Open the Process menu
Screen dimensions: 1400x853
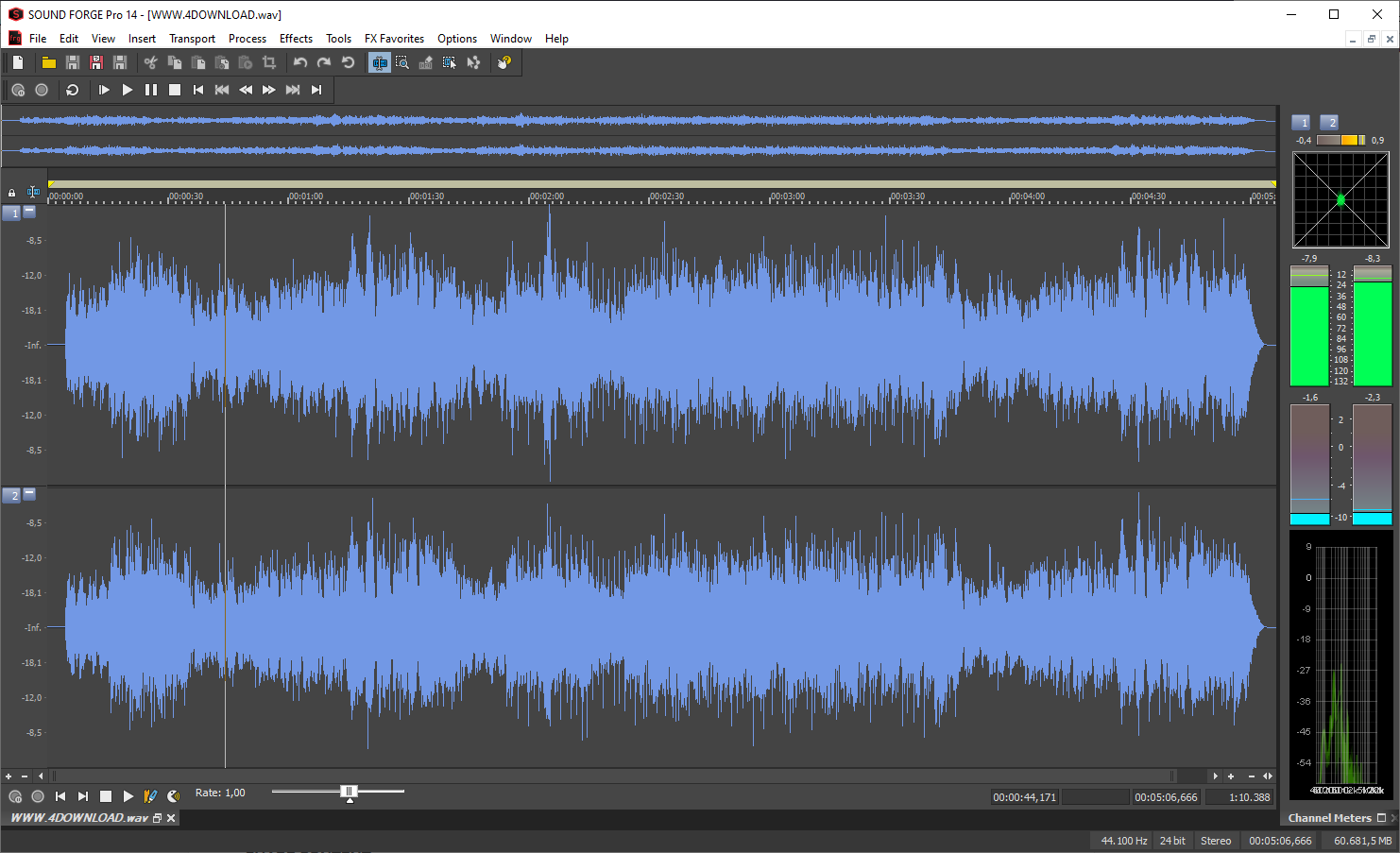tap(248, 39)
